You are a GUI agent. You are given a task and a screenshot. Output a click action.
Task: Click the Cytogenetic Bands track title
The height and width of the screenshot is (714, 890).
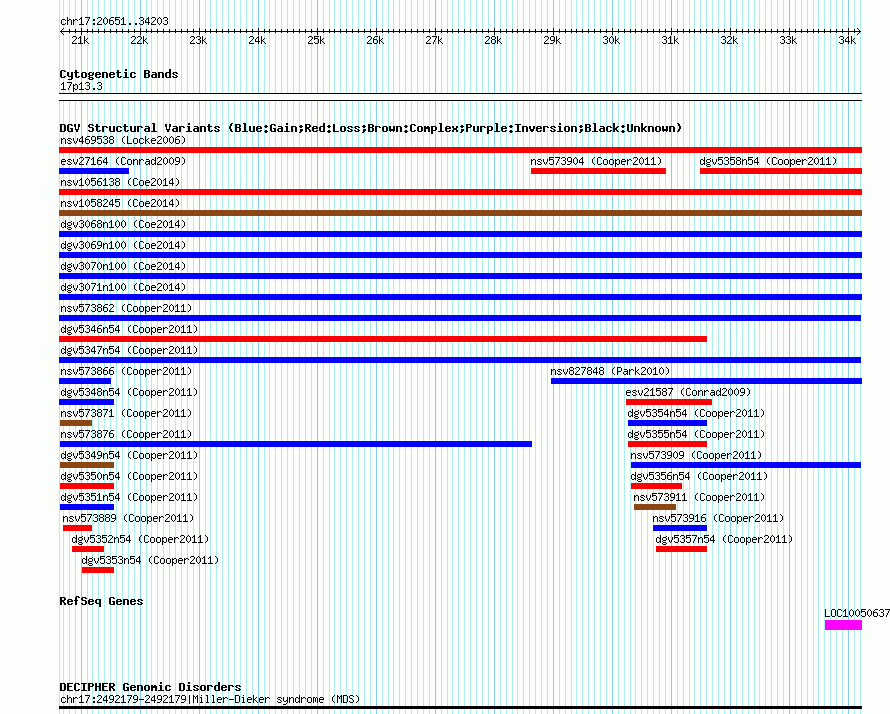click(x=119, y=74)
